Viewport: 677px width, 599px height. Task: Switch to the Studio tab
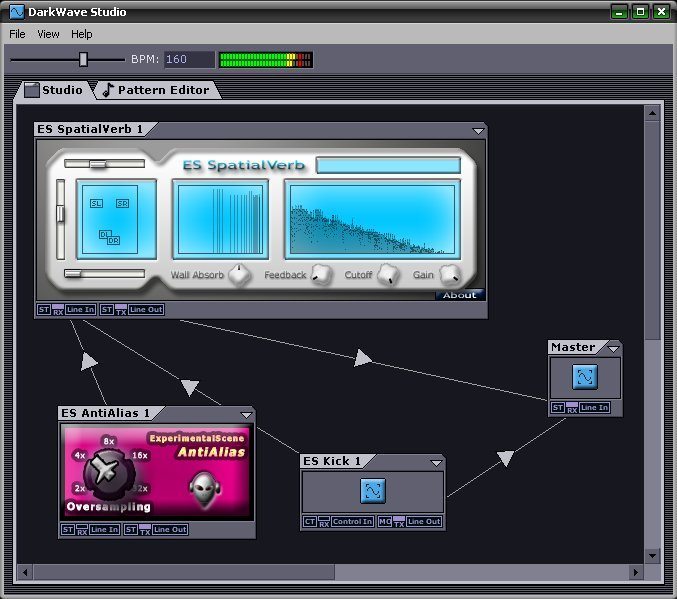54,90
